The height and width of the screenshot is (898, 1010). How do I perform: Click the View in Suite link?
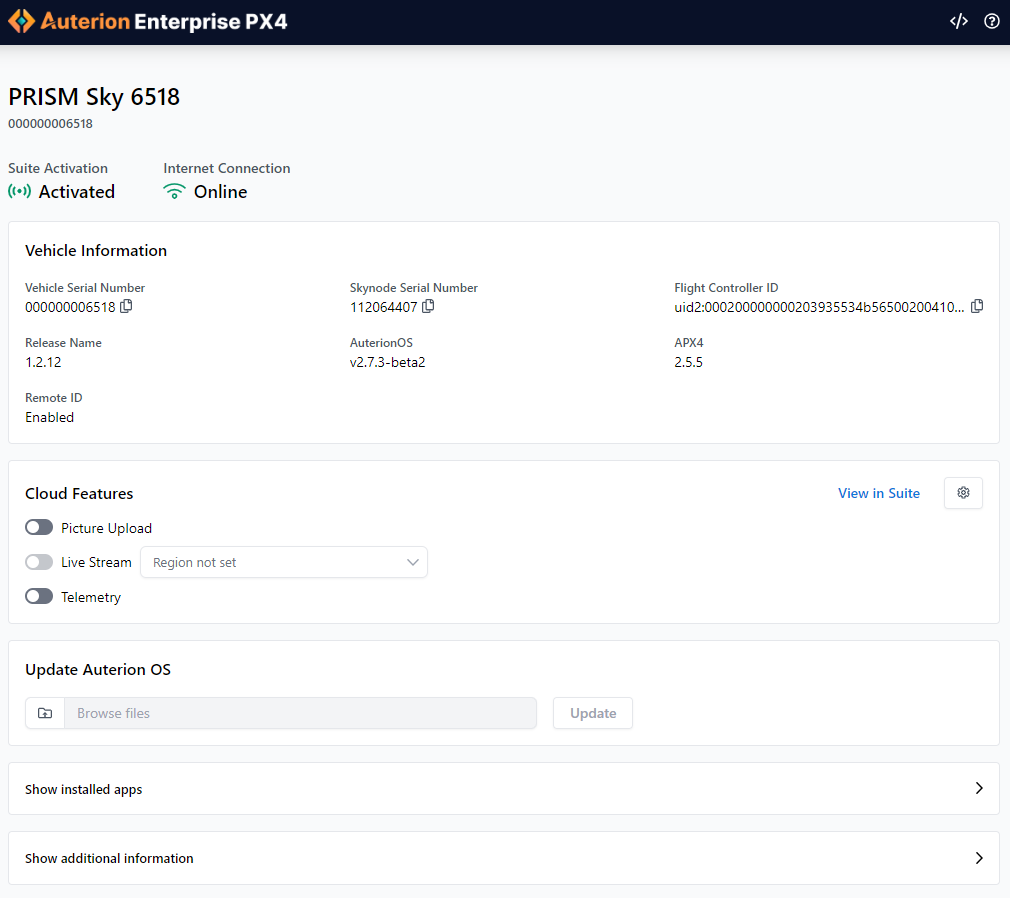pos(878,493)
